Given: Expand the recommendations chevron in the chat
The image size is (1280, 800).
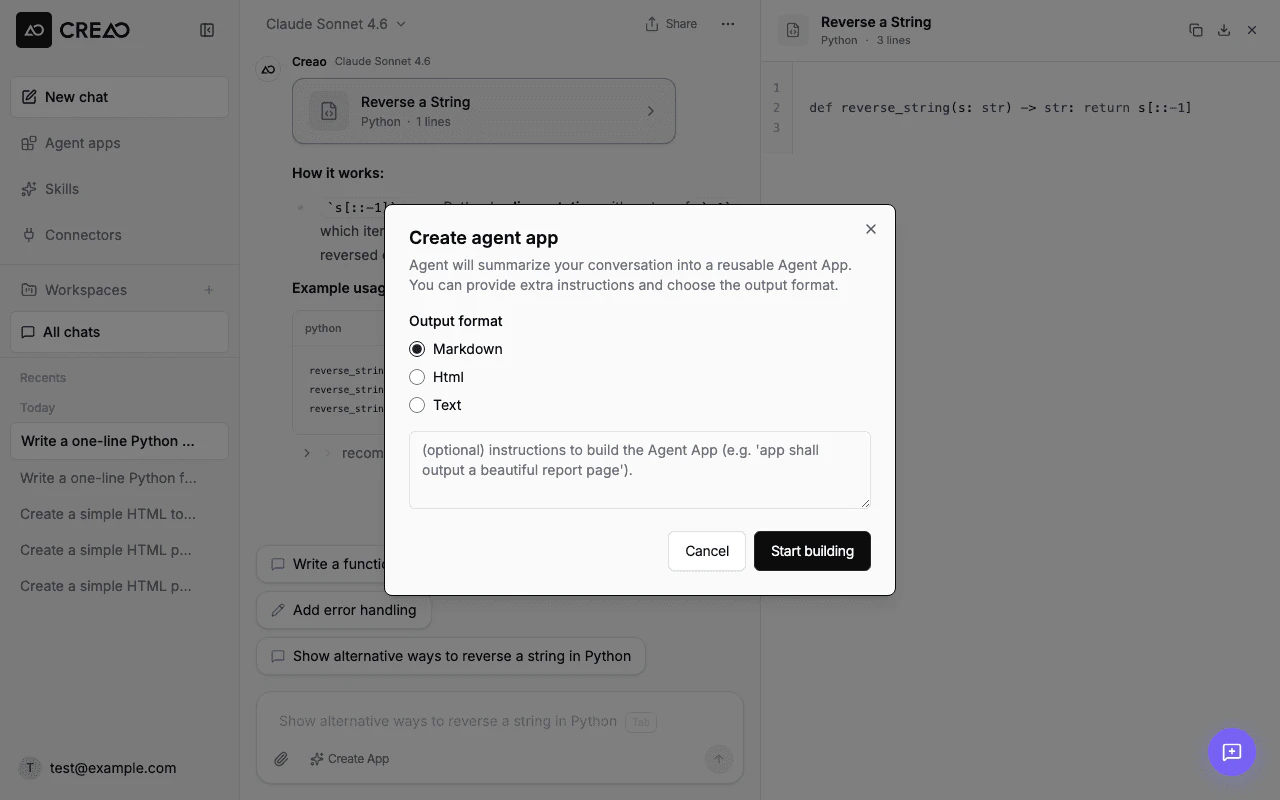Looking at the screenshot, I should click(307, 452).
